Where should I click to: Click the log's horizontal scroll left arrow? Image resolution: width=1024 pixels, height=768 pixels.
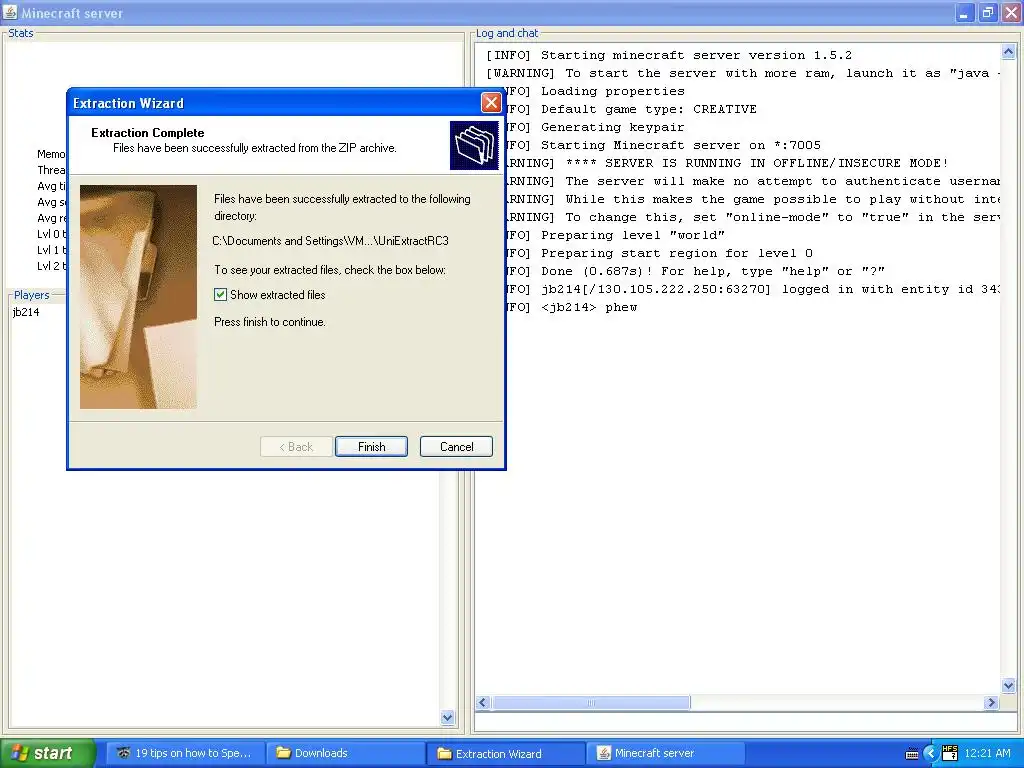pos(483,703)
